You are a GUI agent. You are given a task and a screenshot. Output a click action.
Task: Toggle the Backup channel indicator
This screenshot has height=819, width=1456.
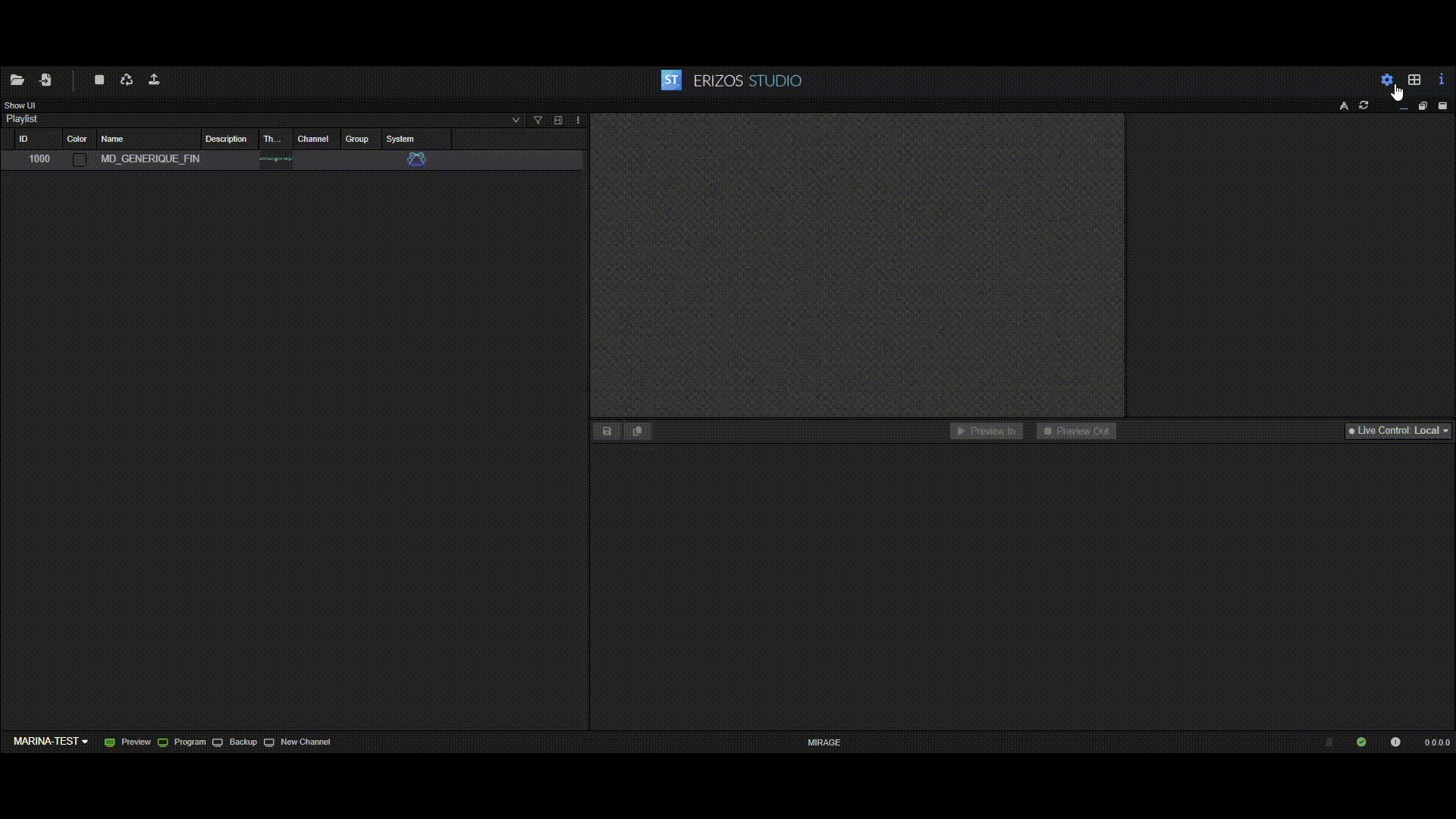click(x=218, y=742)
